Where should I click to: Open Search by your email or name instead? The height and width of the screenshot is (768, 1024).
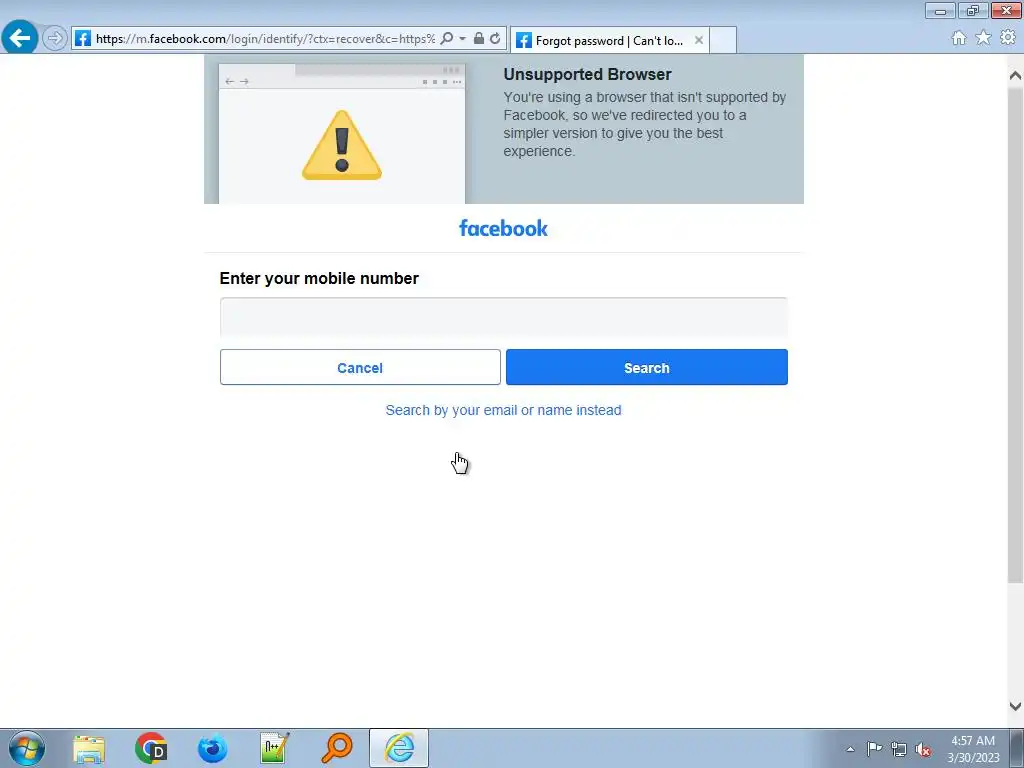pyautogui.click(x=504, y=410)
